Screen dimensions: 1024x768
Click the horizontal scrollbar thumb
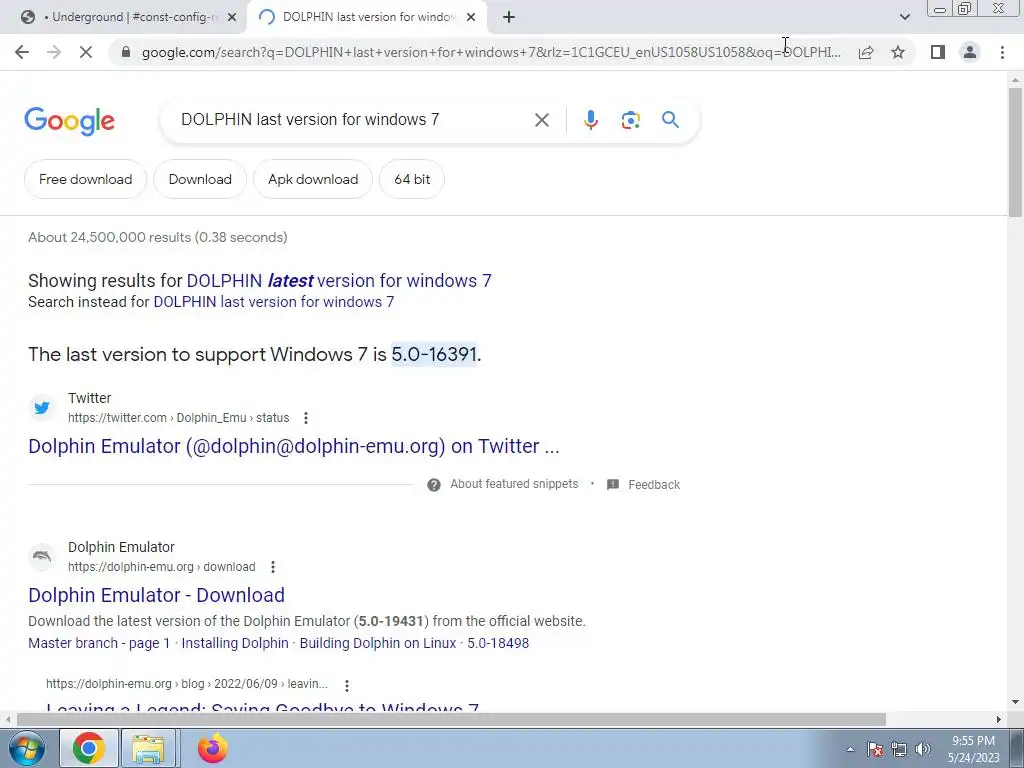click(451, 720)
